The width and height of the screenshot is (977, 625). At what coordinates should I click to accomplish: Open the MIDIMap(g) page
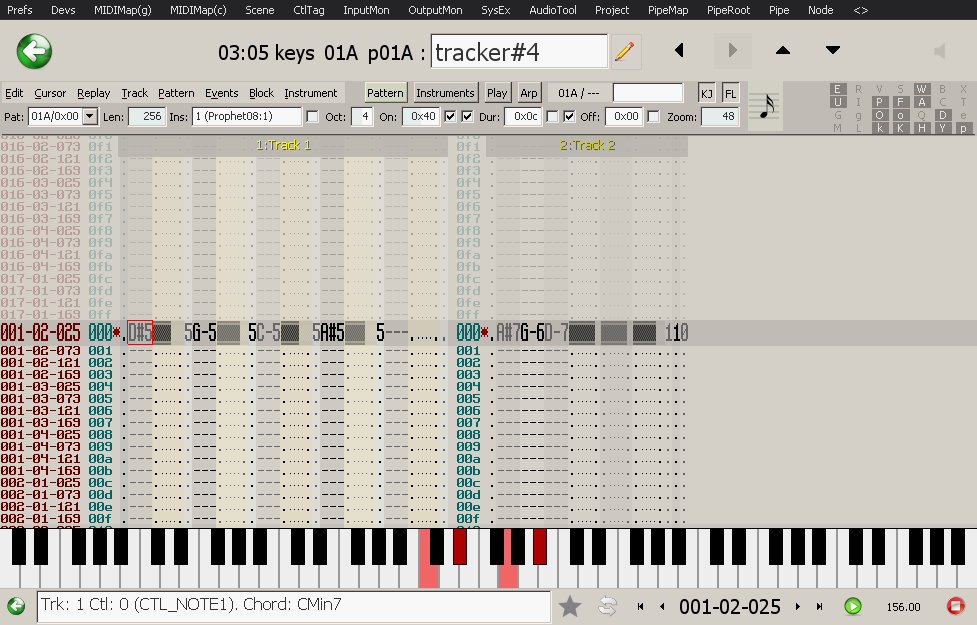[x=125, y=10]
